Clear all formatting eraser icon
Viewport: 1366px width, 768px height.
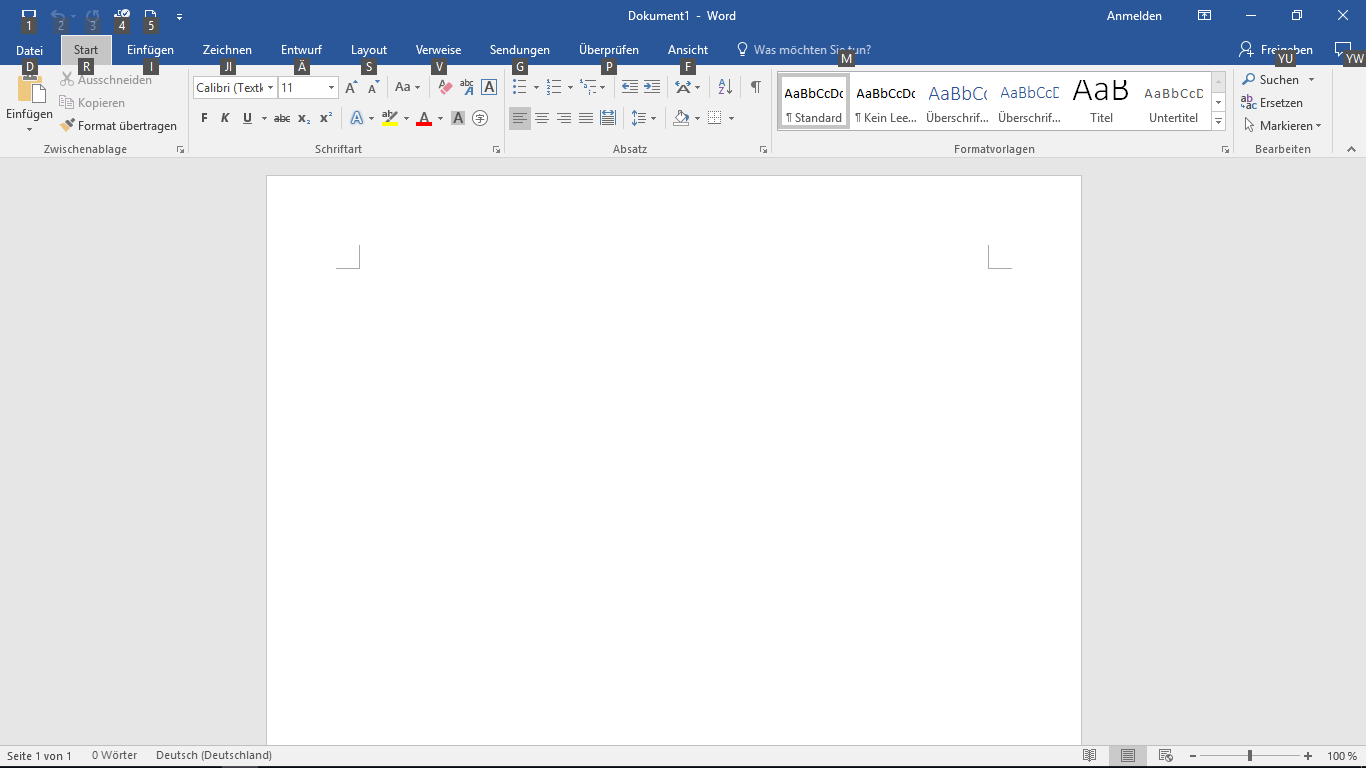[x=446, y=88]
